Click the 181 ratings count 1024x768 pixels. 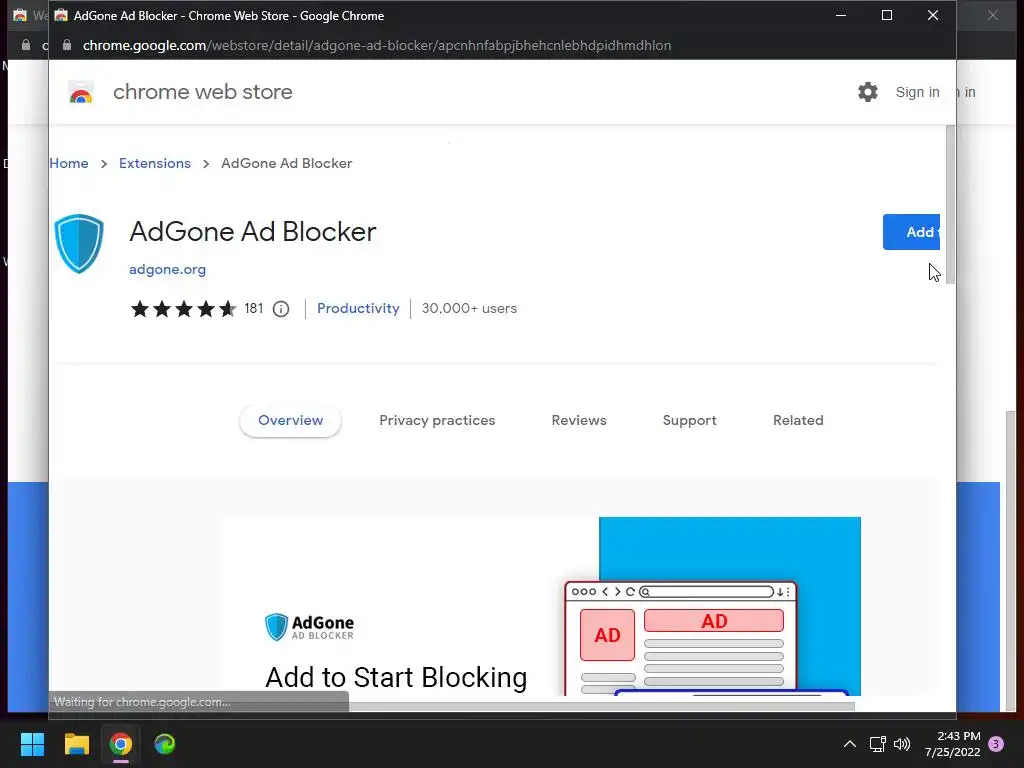point(253,308)
